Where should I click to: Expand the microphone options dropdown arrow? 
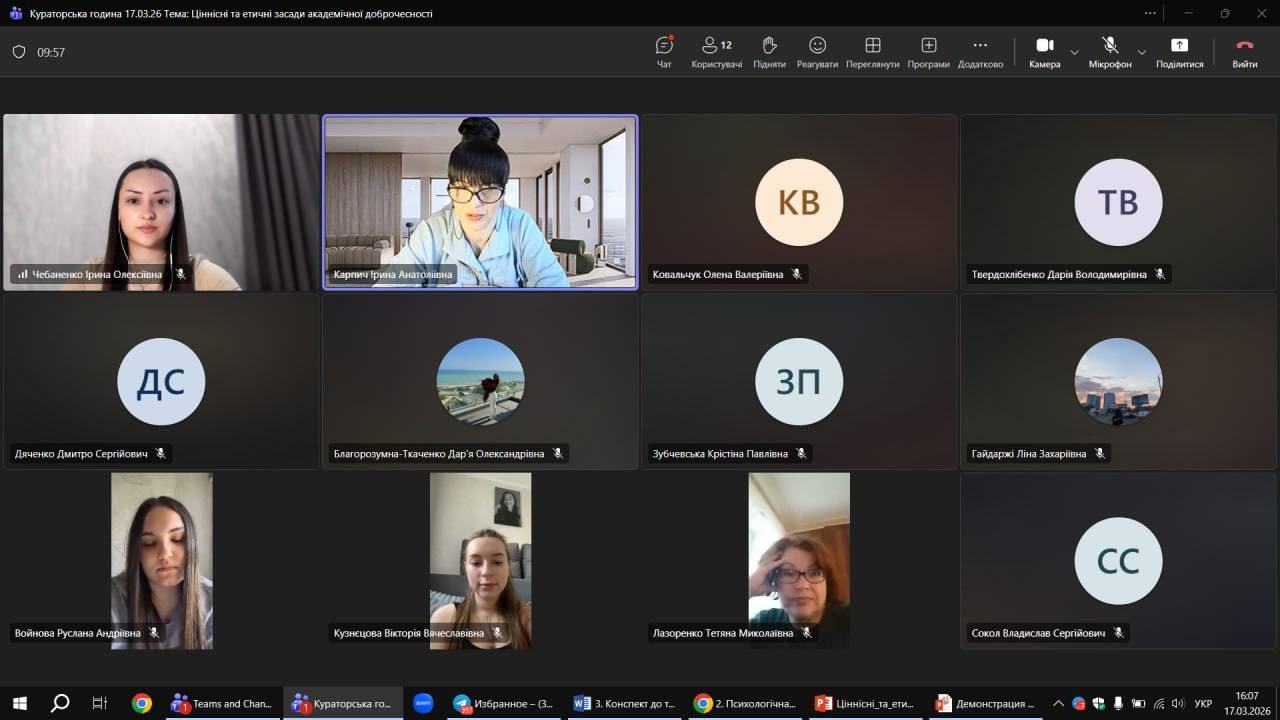[x=1142, y=52]
